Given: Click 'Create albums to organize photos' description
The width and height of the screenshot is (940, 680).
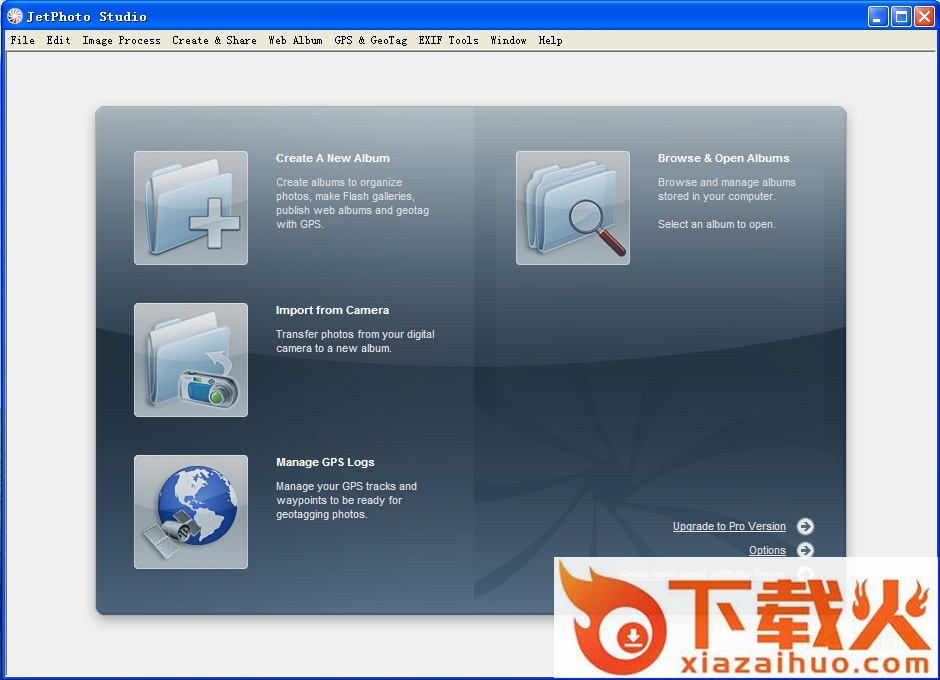Looking at the screenshot, I should coord(352,203).
